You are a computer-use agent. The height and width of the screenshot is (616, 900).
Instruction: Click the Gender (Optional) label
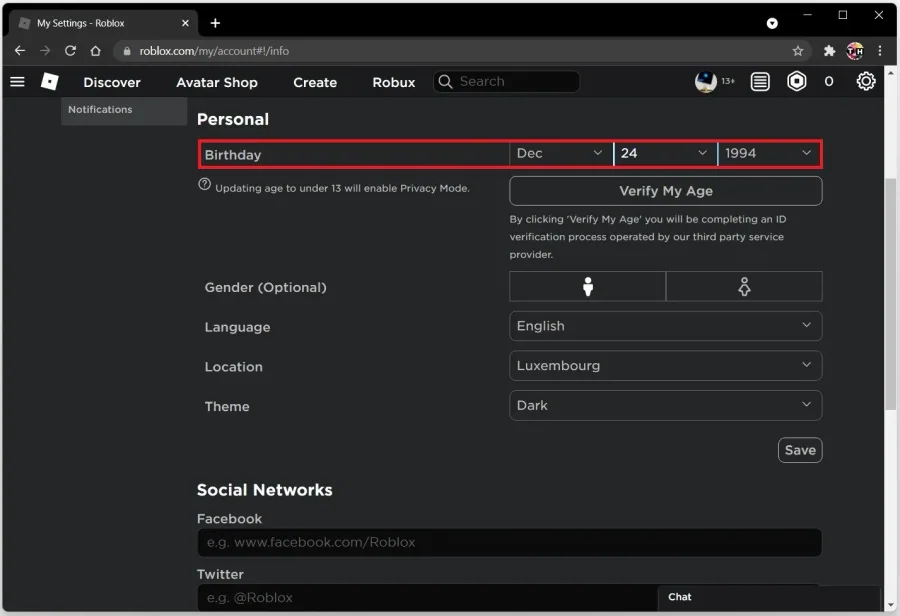click(x=265, y=287)
